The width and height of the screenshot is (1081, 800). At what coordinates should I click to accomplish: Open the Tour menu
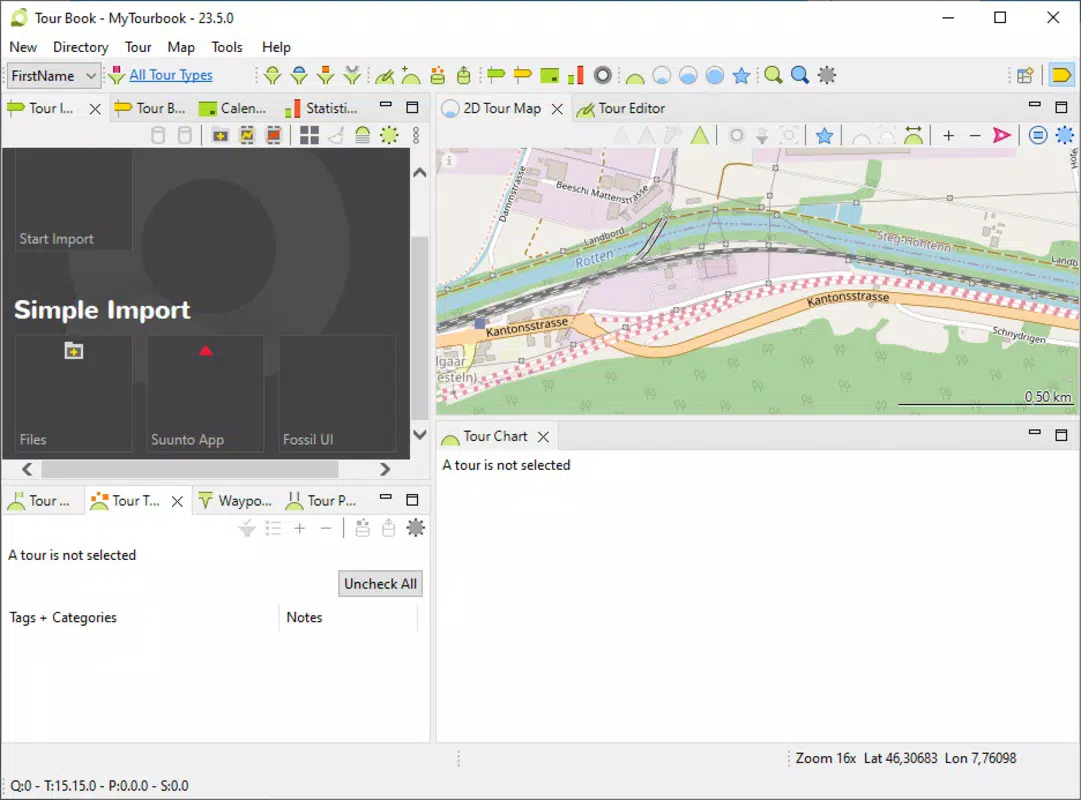click(x=138, y=47)
